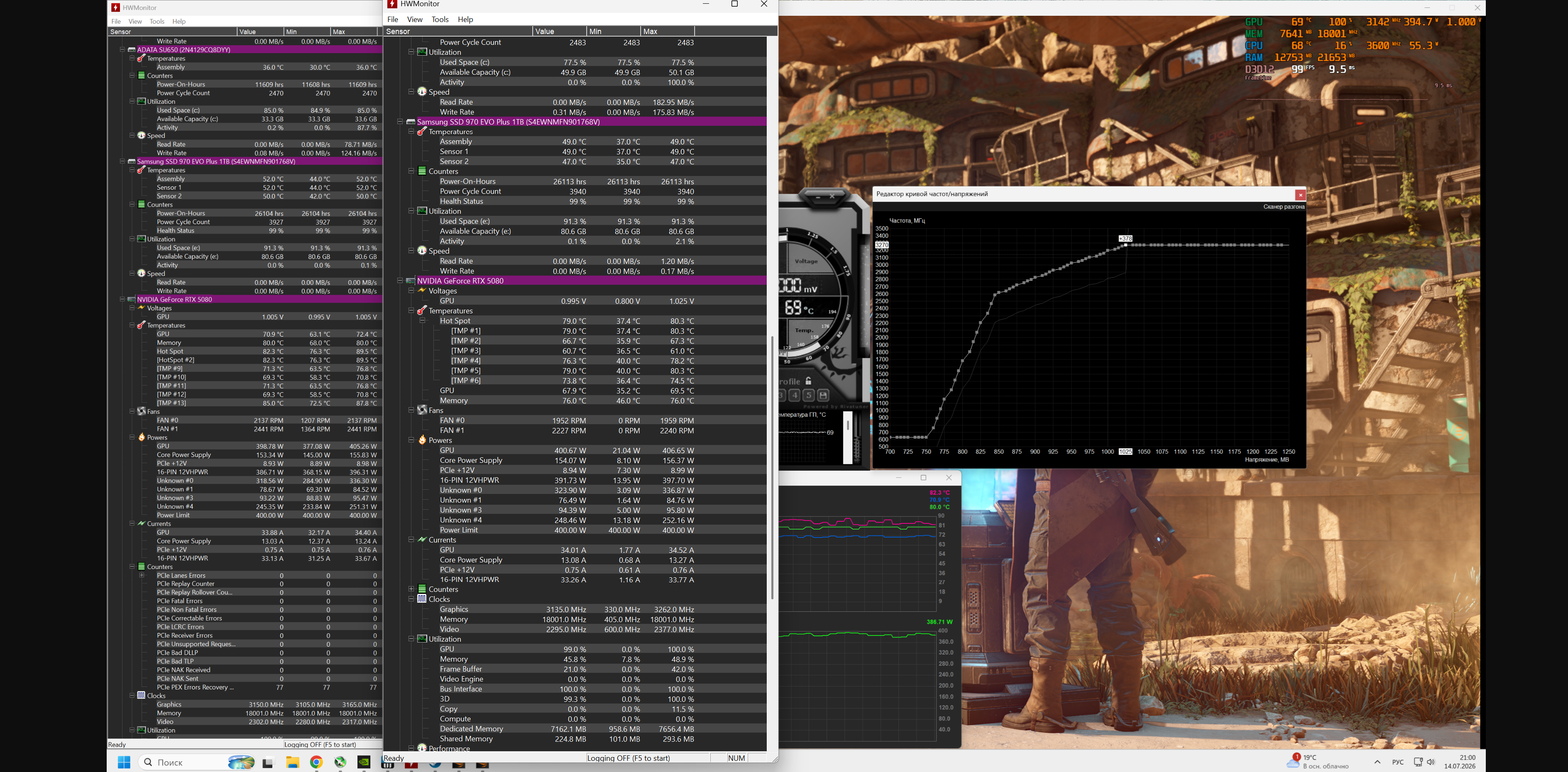Click HWMonitor app icon in front window title bar
Viewport: 1568px width, 772px height.
[392, 4]
